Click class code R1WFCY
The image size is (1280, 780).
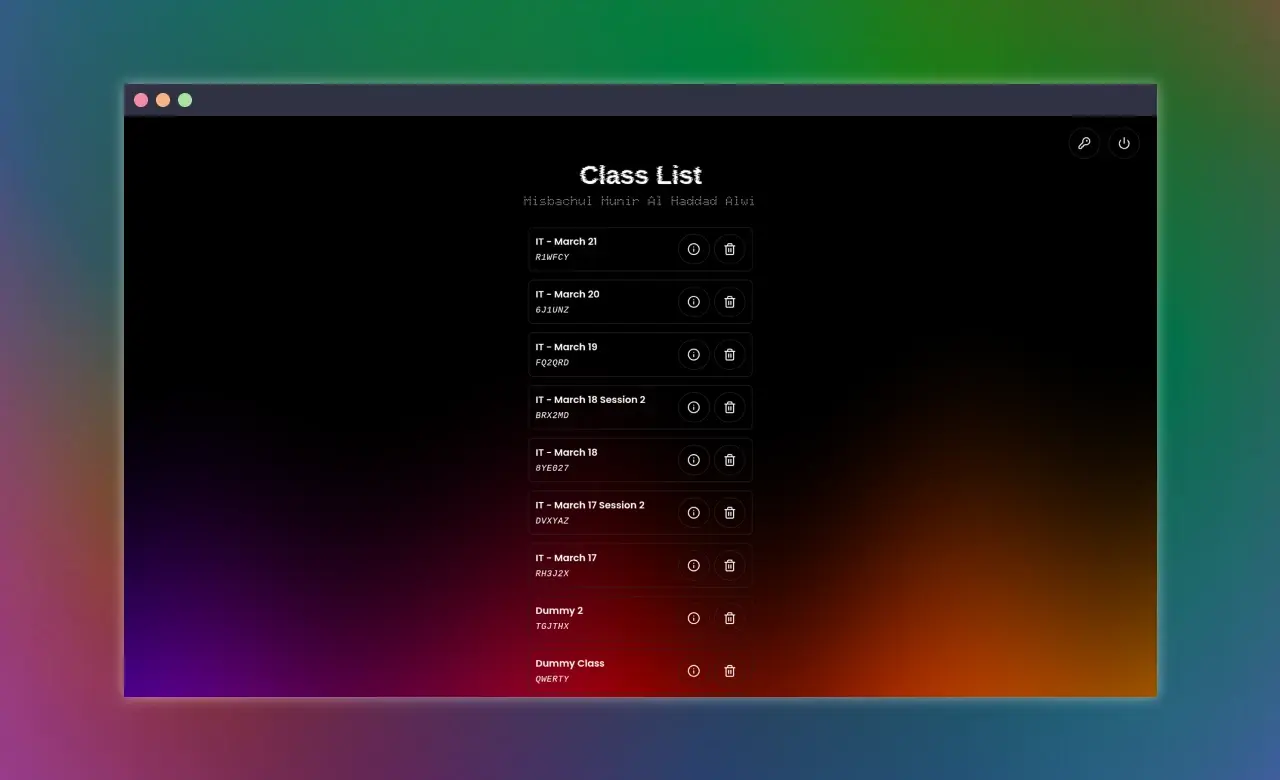click(x=552, y=257)
